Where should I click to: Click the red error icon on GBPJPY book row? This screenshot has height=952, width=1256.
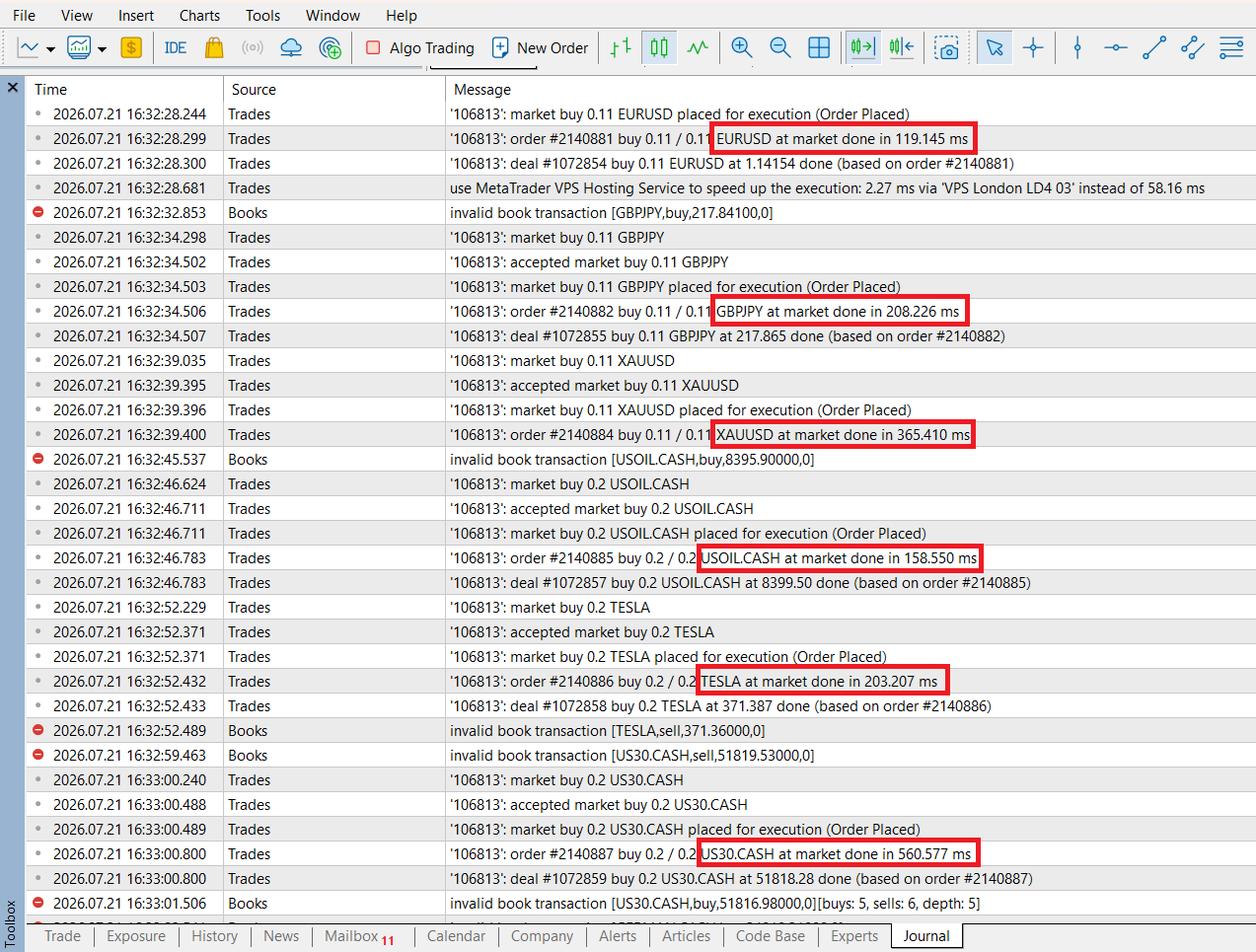[x=38, y=212]
